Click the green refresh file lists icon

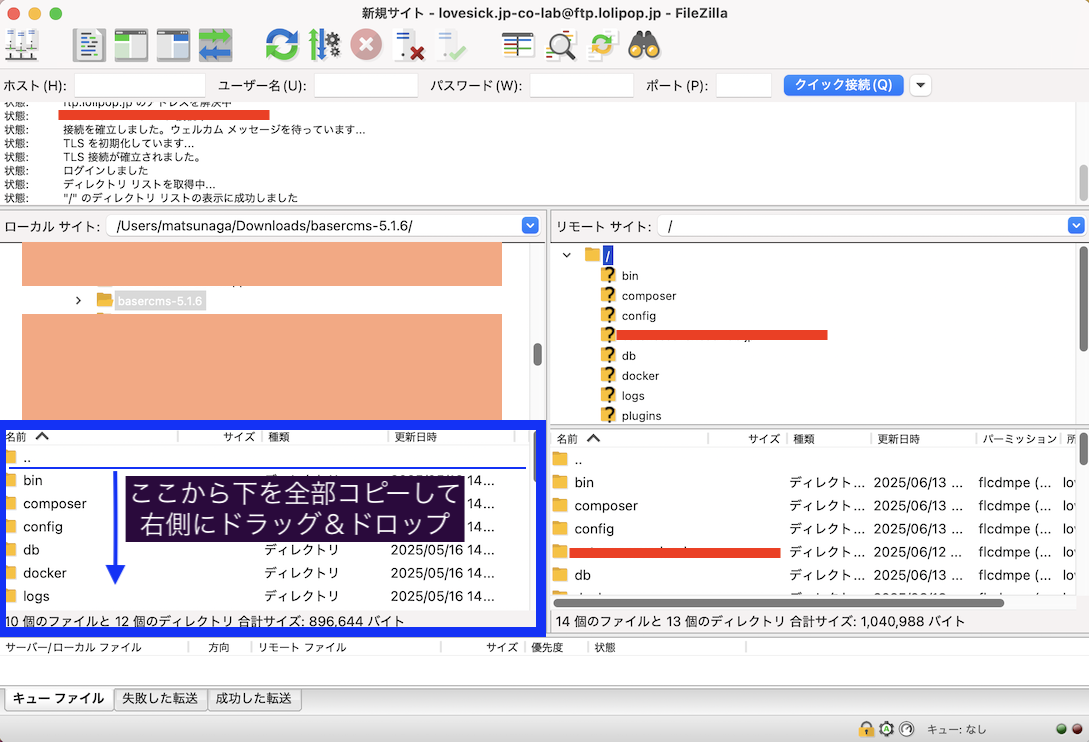pyautogui.click(x=282, y=46)
